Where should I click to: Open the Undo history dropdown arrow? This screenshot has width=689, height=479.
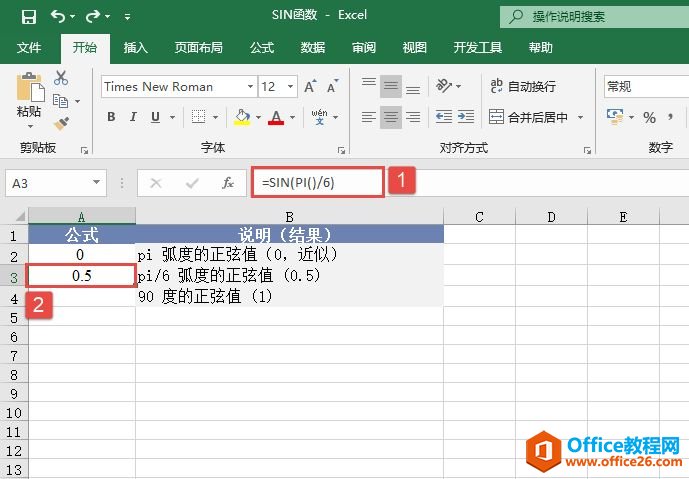pyautogui.click(x=73, y=17)
